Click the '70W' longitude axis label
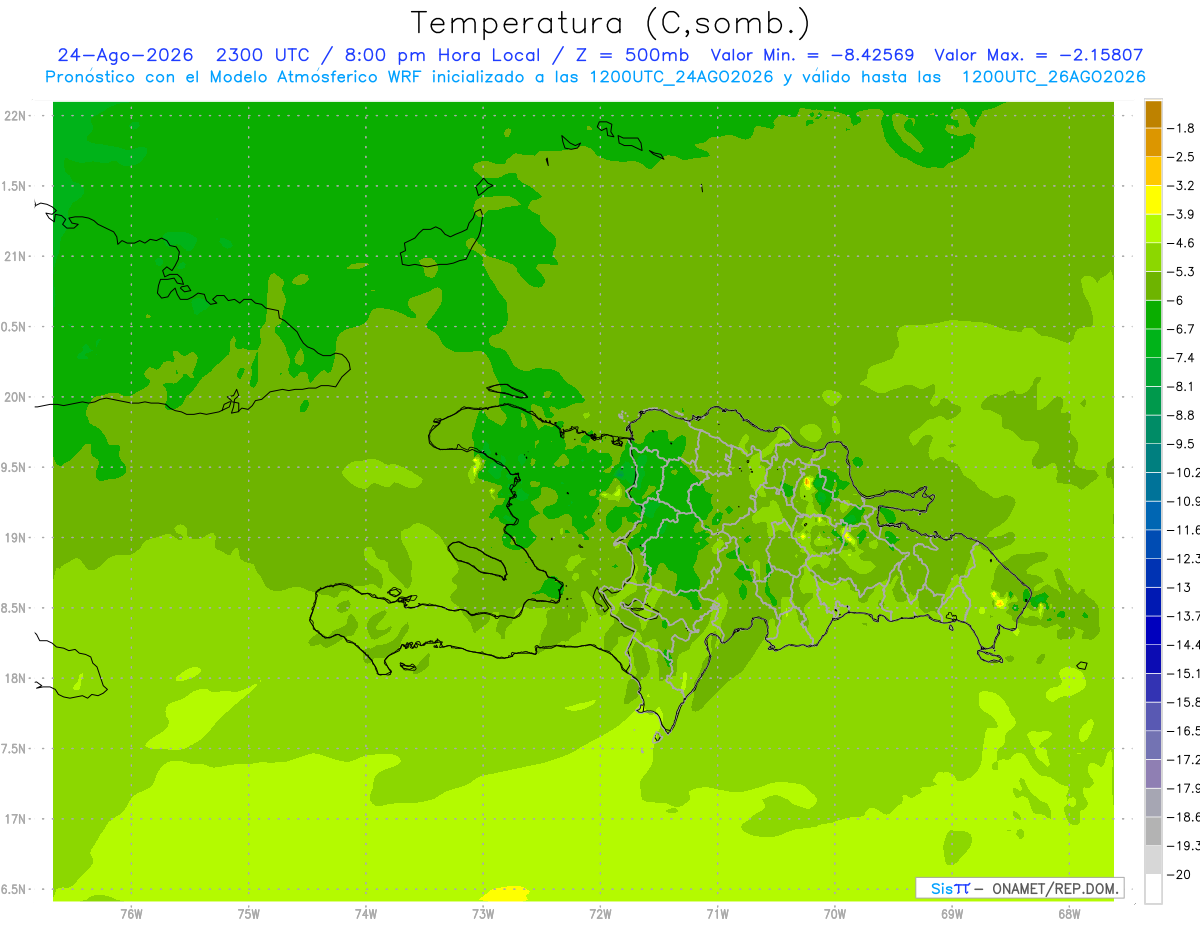This screenshot has height=927, width=1200. pos(835,914)
